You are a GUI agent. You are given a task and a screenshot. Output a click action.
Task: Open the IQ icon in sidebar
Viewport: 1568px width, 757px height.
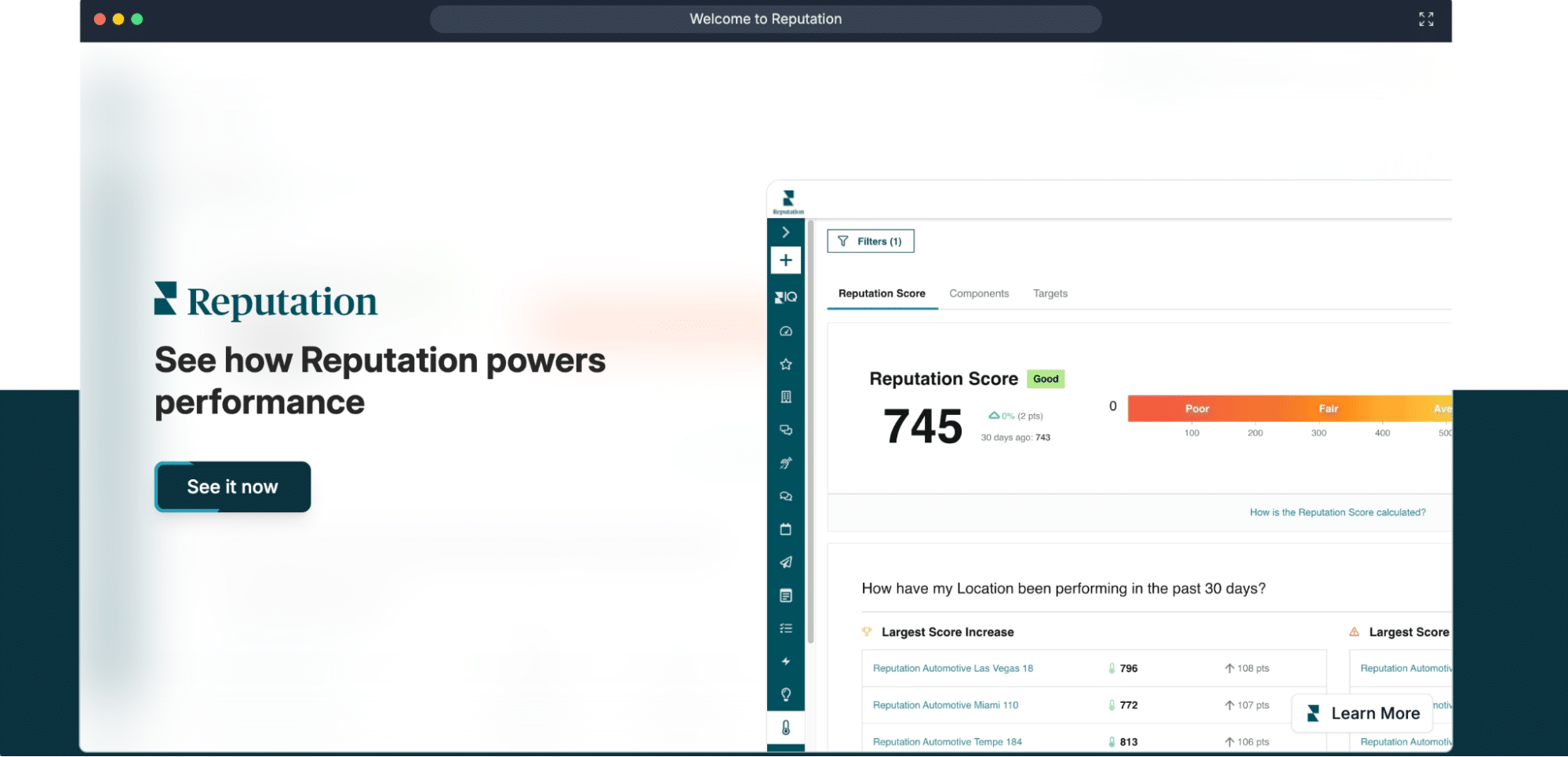(x=785, y=297)
